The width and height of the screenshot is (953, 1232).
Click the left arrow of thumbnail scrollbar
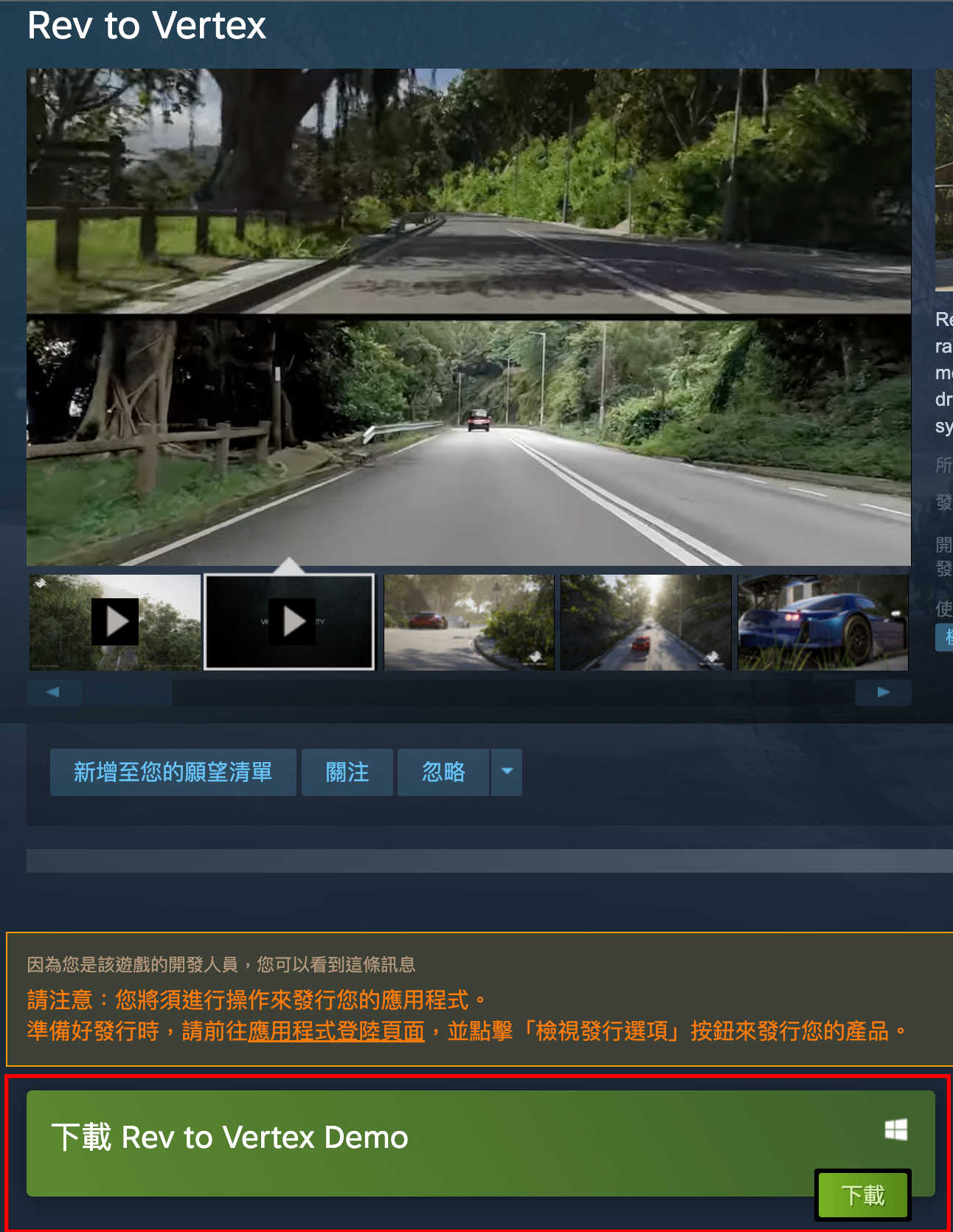click(53, 692)
